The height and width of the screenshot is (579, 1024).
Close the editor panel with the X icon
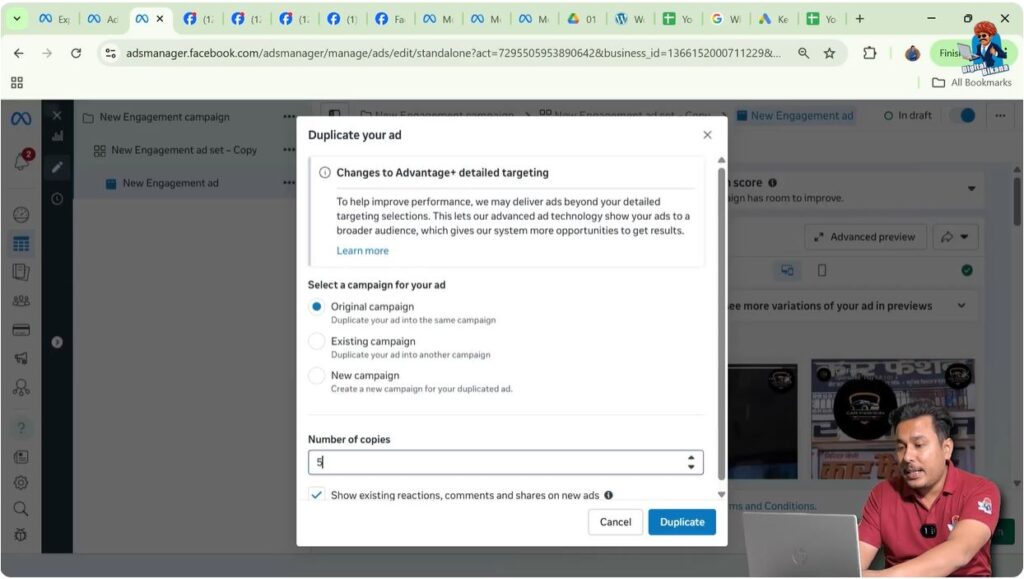click(x=57, y=116)
